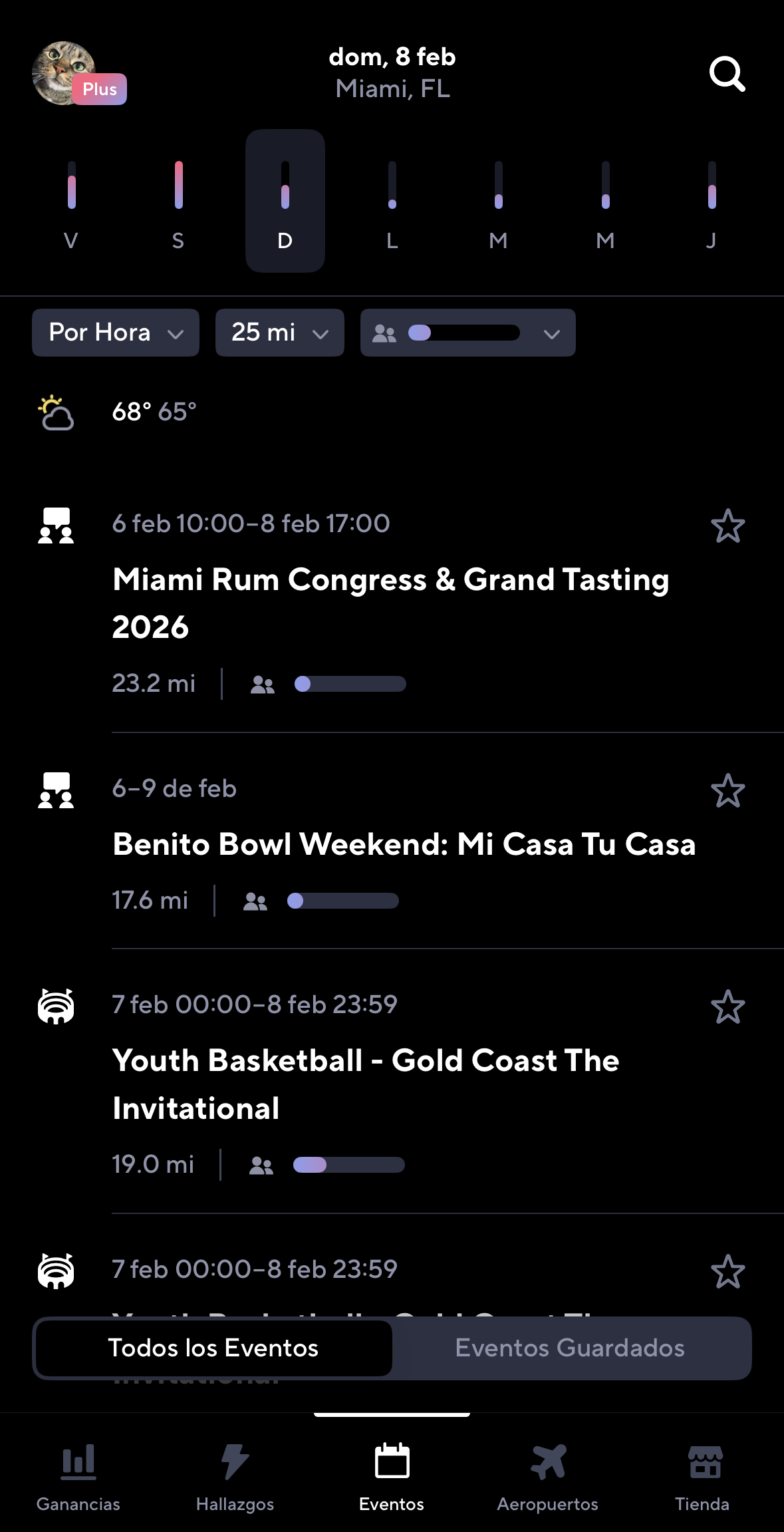Save Benito Bowl Weekend with star
The image size is (784, 1532).
click(727, 791)
